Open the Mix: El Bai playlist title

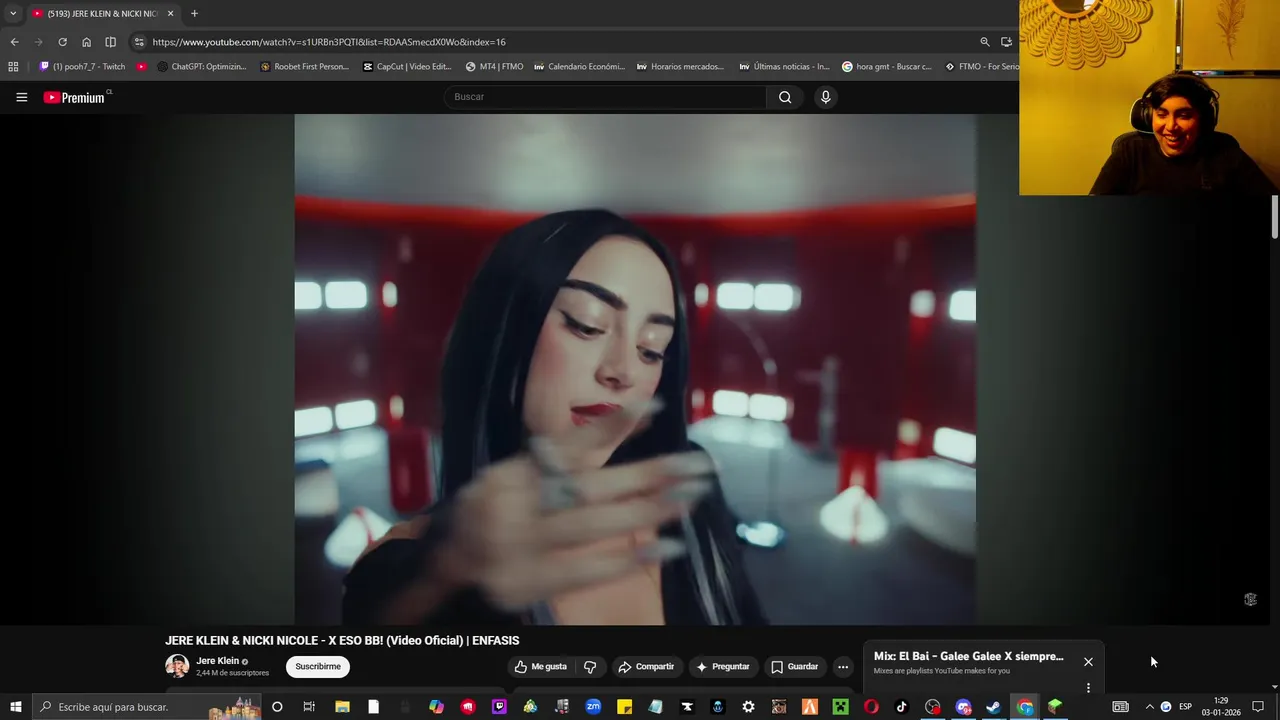click(969, 657)
